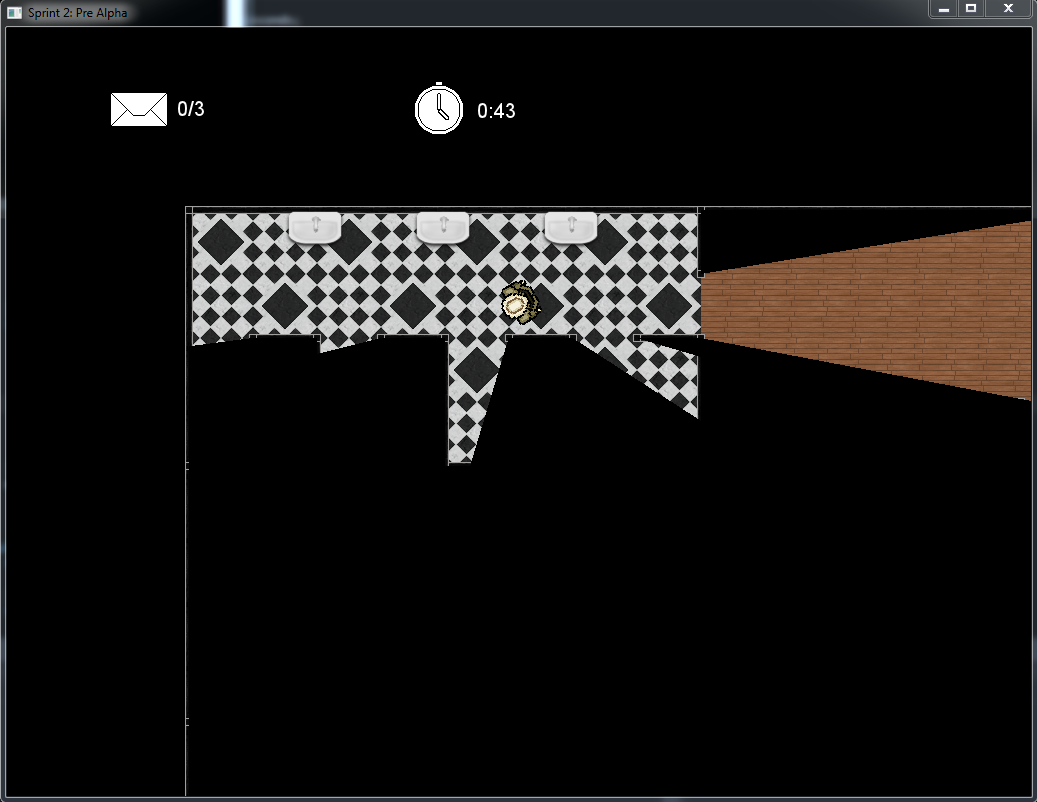Click the countdown timer reading 0:43
This screenshot has width=1037, height=802.
(x=496, y=111)
